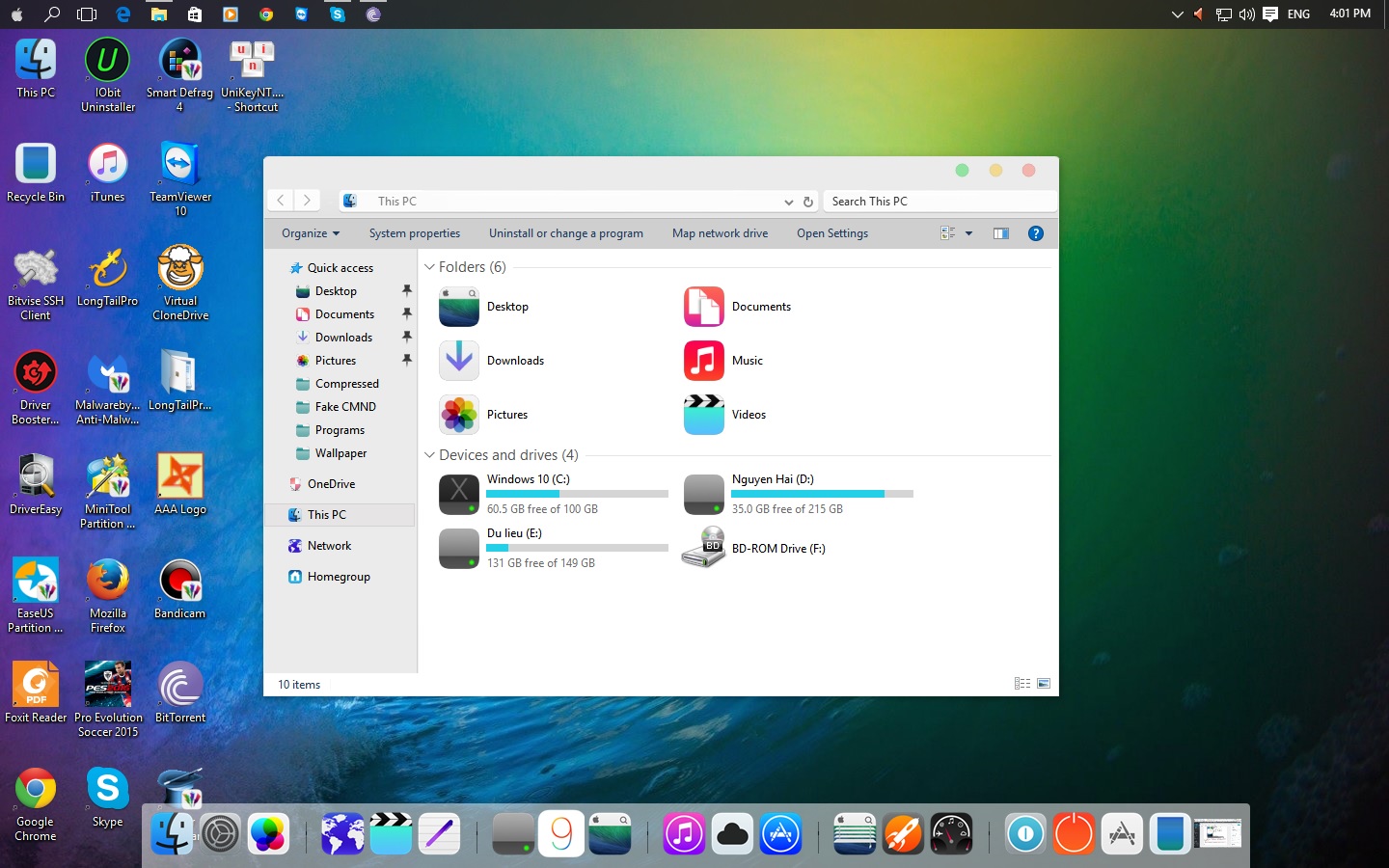
Task: Click the refresh button in address bar
Action: click(808, 202)
